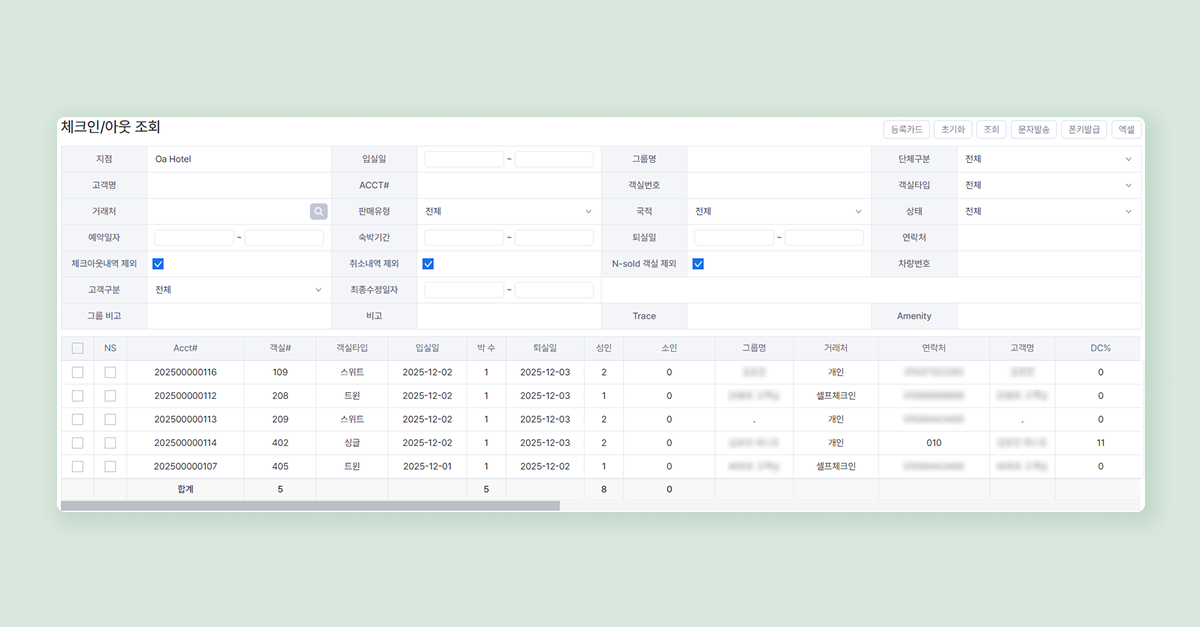
Task: Click Acct# cell 202500000116
Action: pos(185,372)
